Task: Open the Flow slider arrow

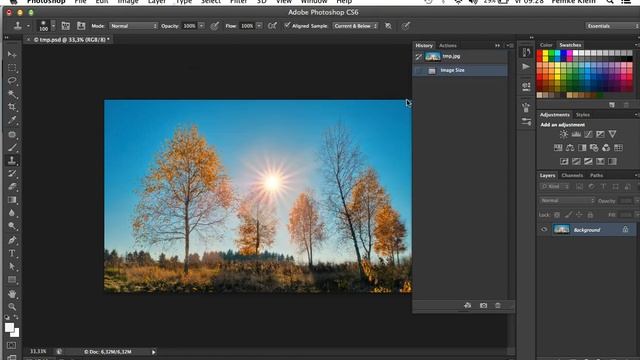Action: (x=259, y=26)
